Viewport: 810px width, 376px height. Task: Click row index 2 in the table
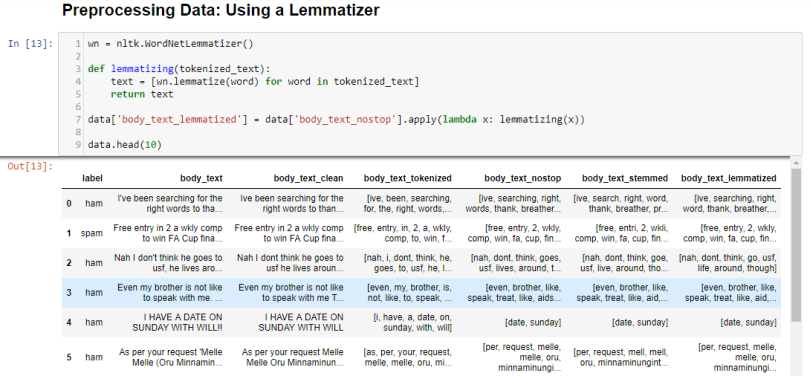[69, 263]
